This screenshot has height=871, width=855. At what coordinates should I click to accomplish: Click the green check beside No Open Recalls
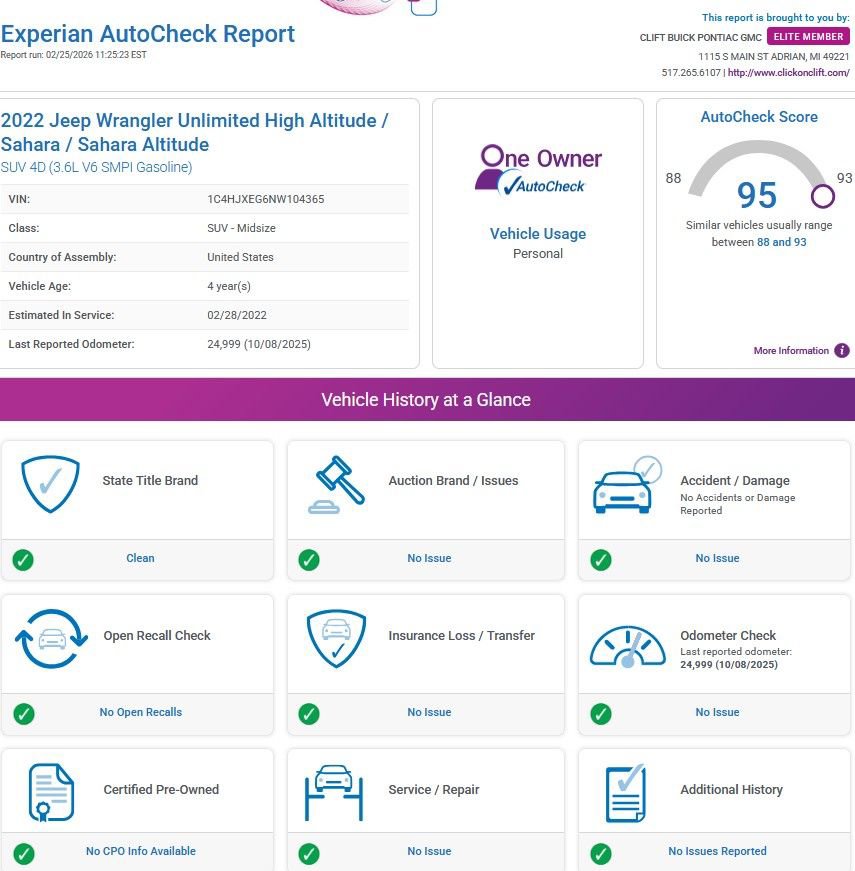(x=23, y=713)
